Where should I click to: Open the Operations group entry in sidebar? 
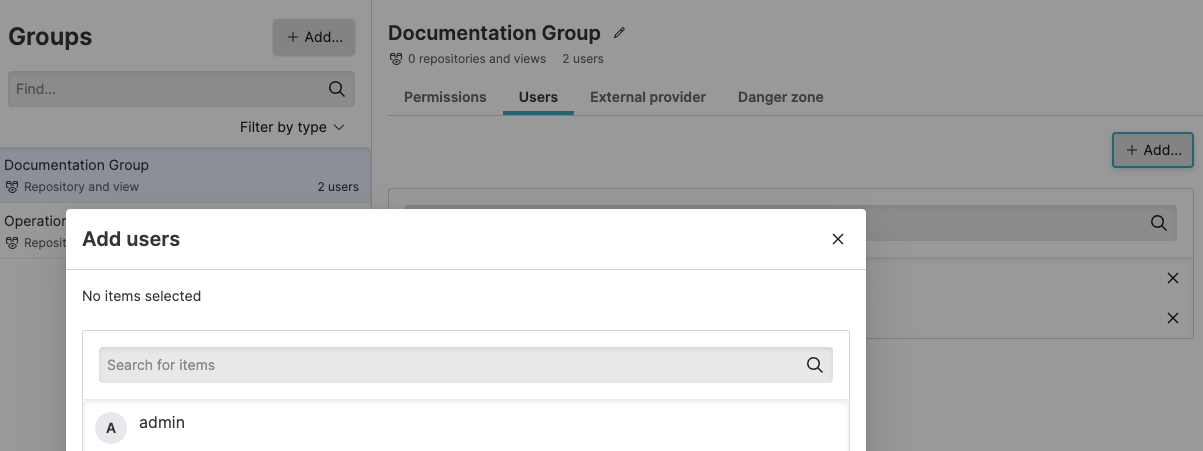tap(34, 222)
